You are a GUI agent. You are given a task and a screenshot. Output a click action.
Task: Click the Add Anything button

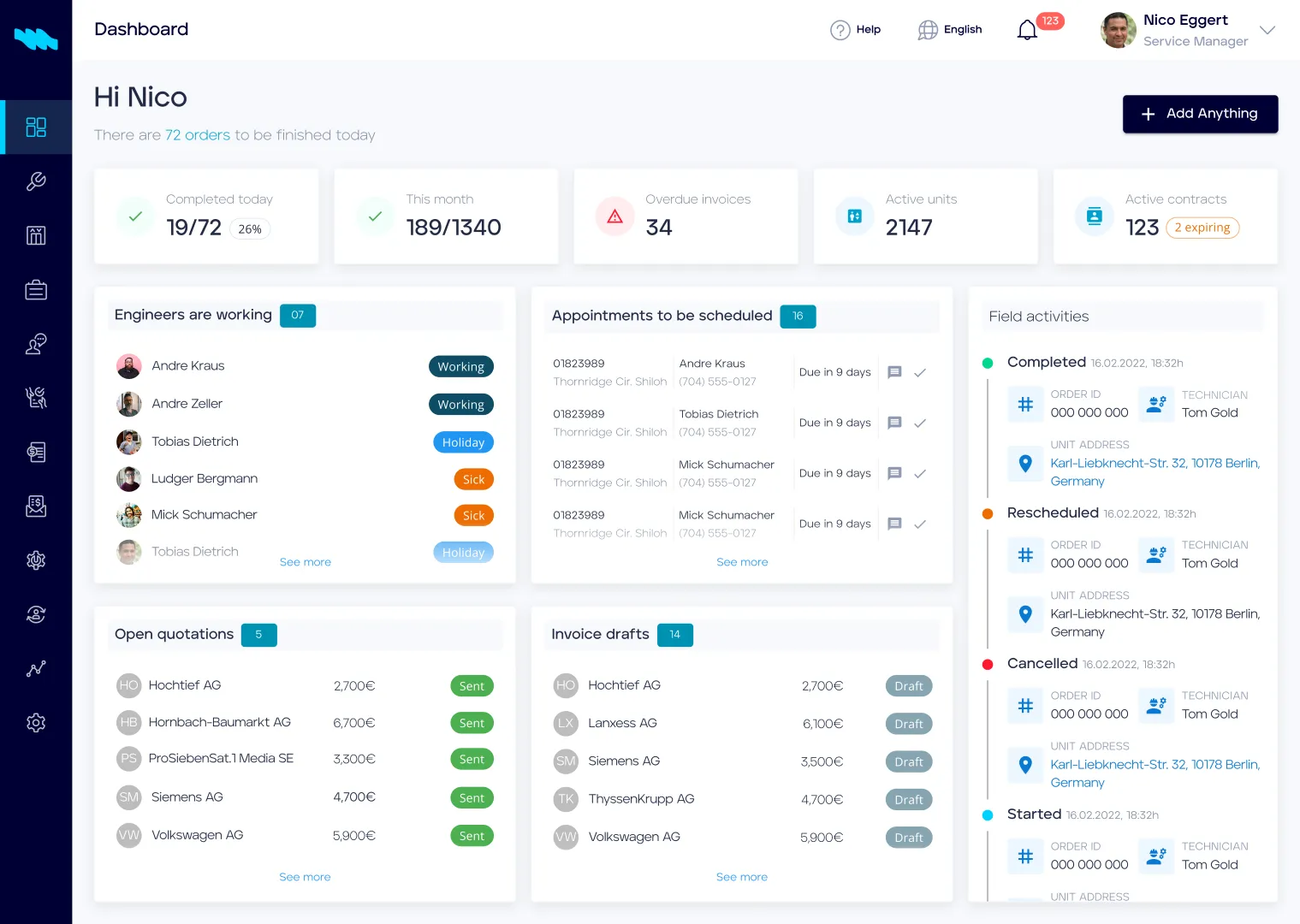point(1200,114)
